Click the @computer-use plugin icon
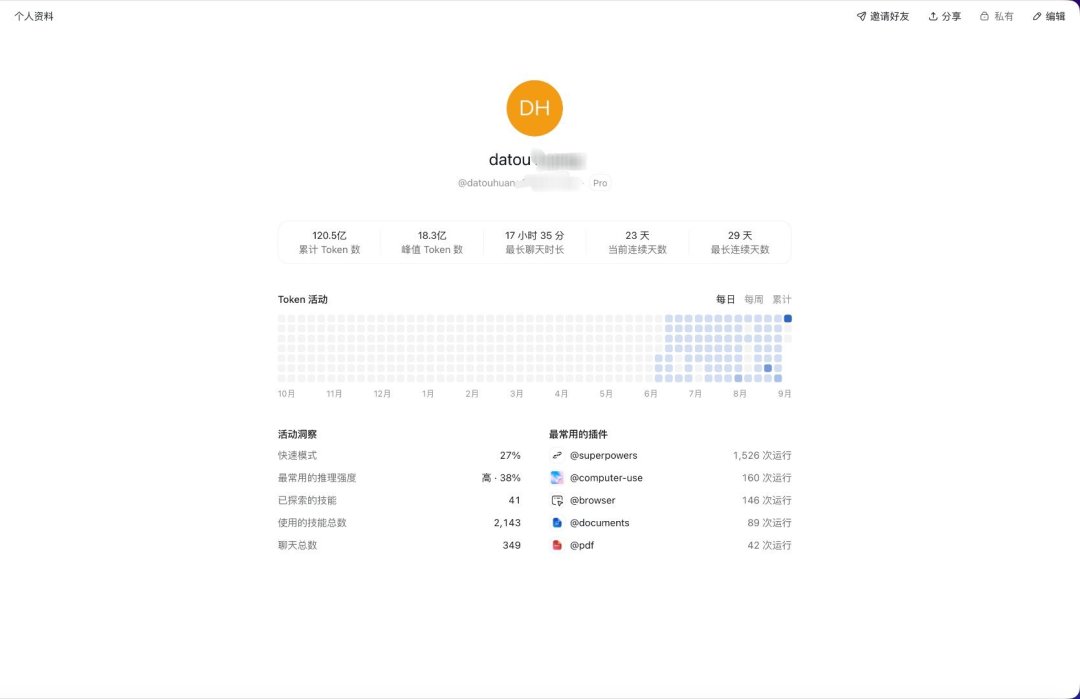Image resolution: width=1080 pixels, height=699 pixels. tap(557, 478)
